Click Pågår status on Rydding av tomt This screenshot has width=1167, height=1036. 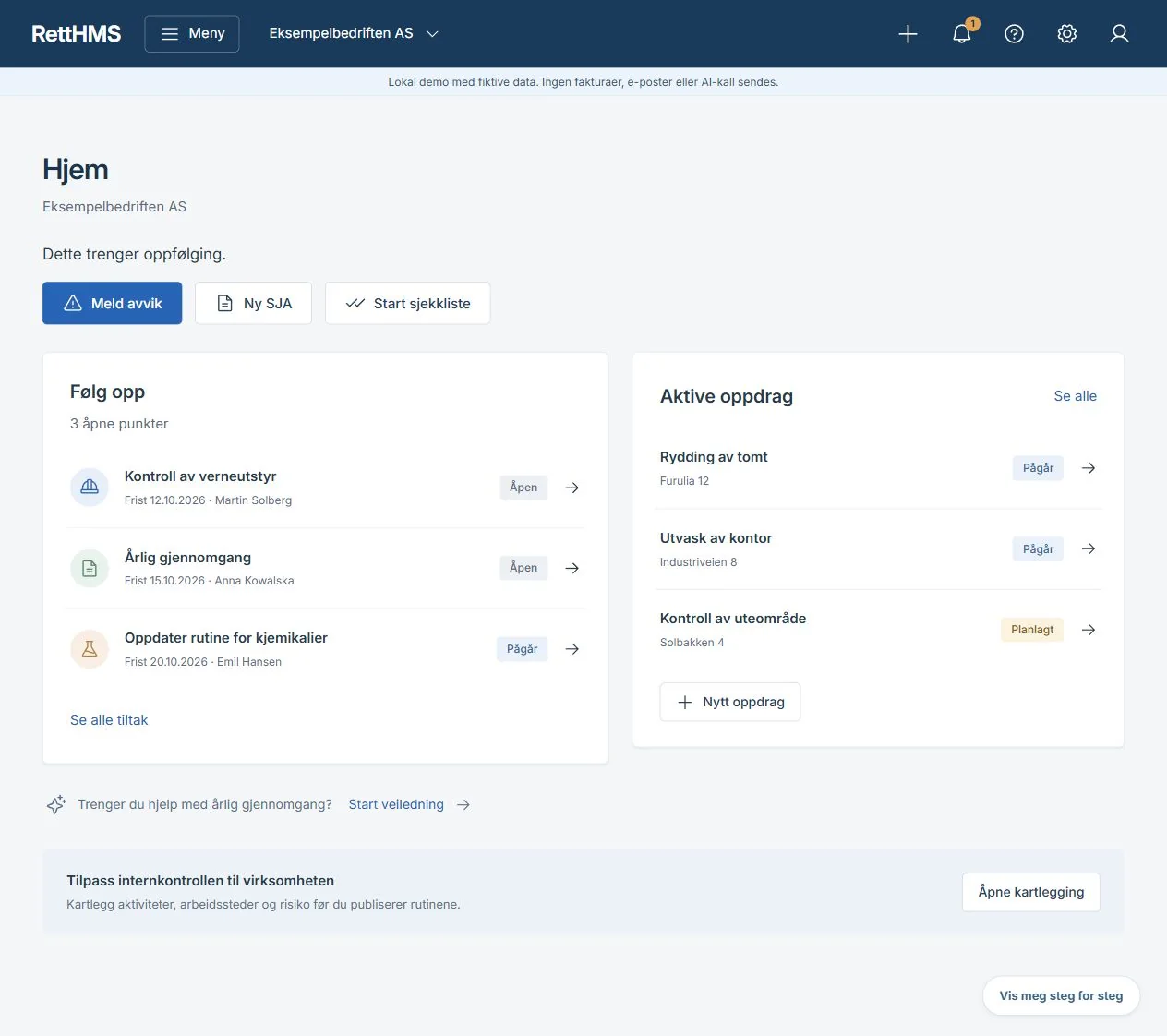pos(1039,468)
